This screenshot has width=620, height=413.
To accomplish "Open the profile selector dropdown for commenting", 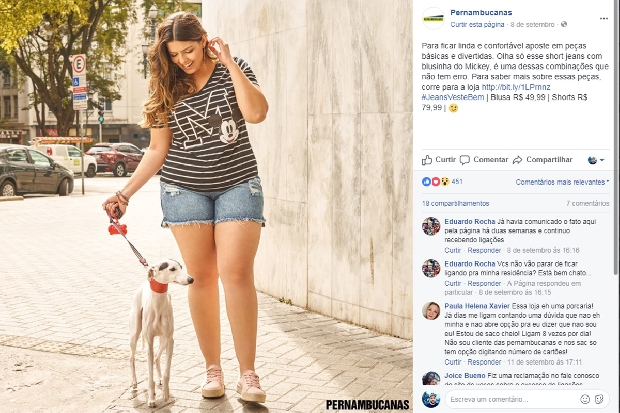I will [596, 160].
